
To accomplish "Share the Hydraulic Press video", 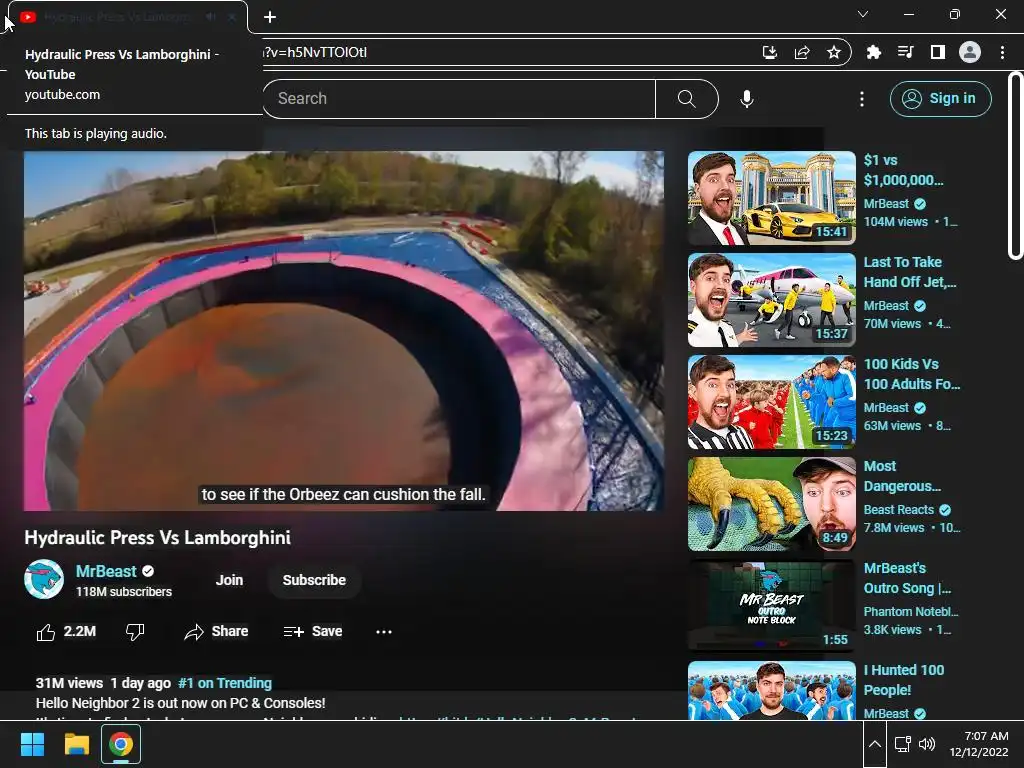I will tap(216, 632).
